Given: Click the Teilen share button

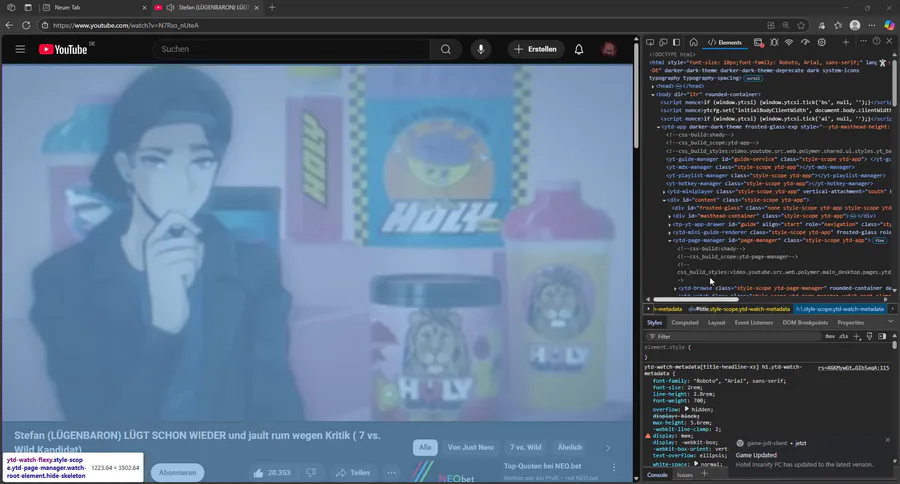Looking at the screenshot, I should click(x=354, y=473).
